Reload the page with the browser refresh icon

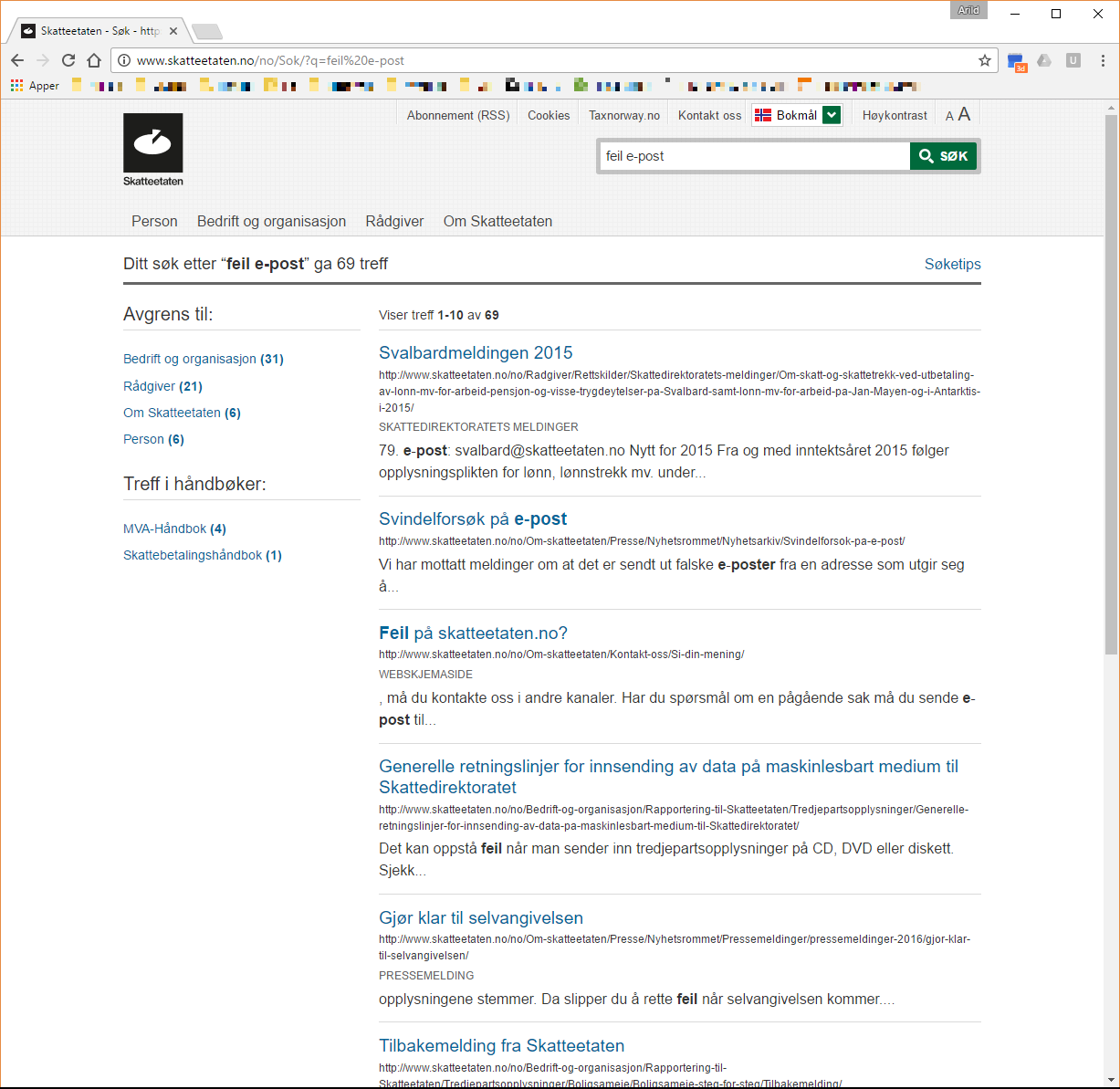68,60
